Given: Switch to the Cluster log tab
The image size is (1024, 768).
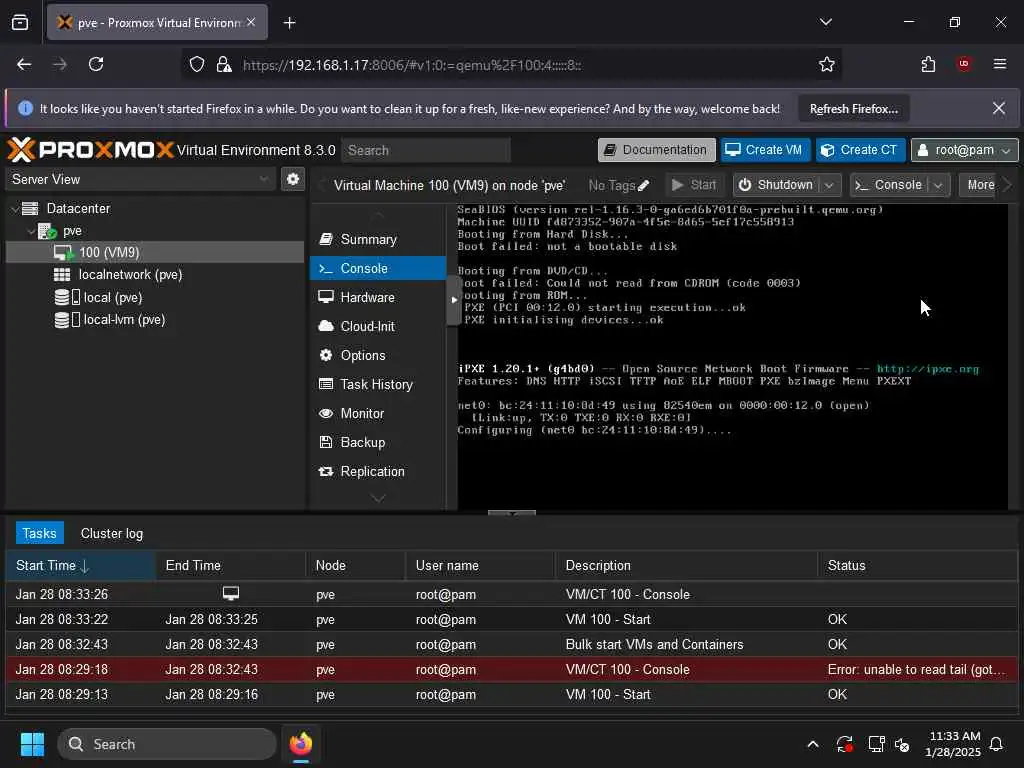Looking at the screenshot, I should 112,534.
